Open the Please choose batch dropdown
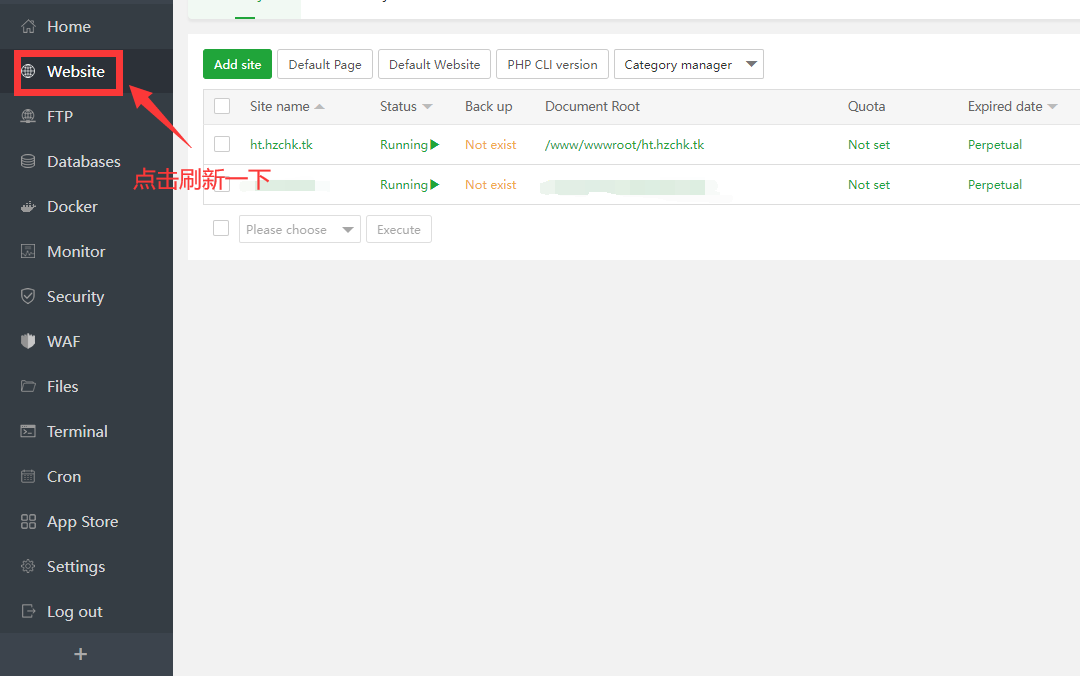This screenshot has height=676, width=1080. (x=299, y=230)
